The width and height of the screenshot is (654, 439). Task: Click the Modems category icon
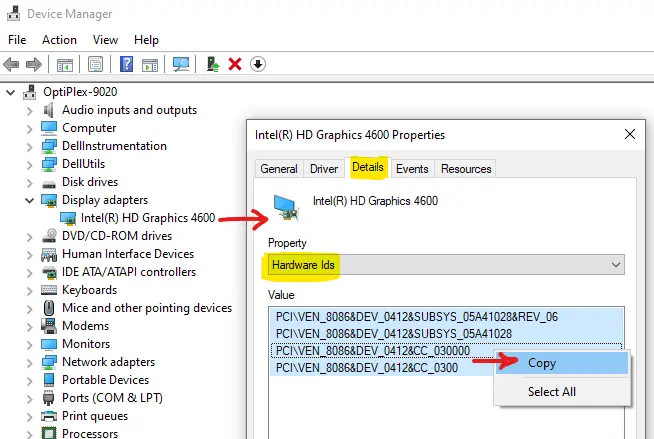(x=49, y=326)
